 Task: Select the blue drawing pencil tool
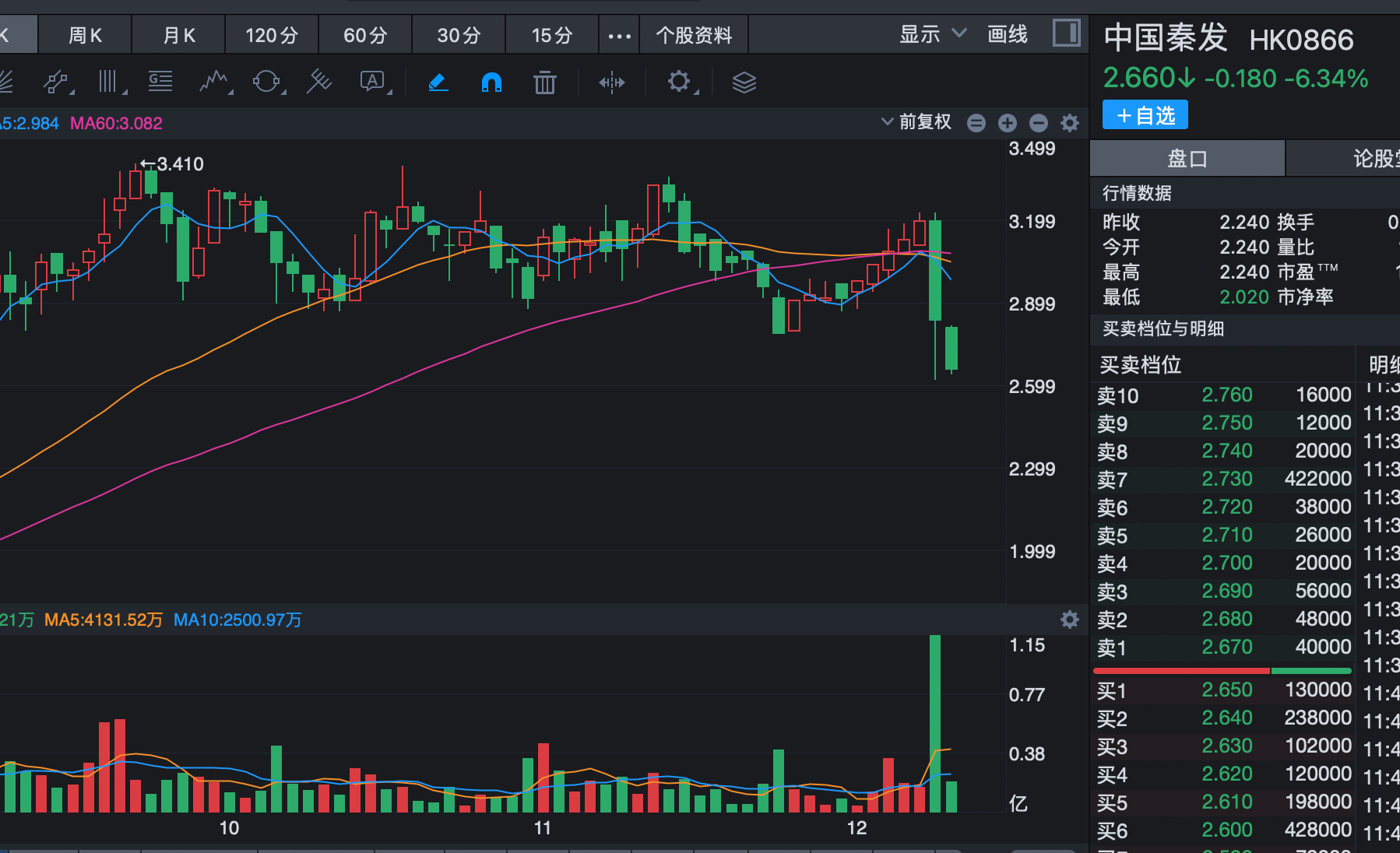[x=438, y=82]
